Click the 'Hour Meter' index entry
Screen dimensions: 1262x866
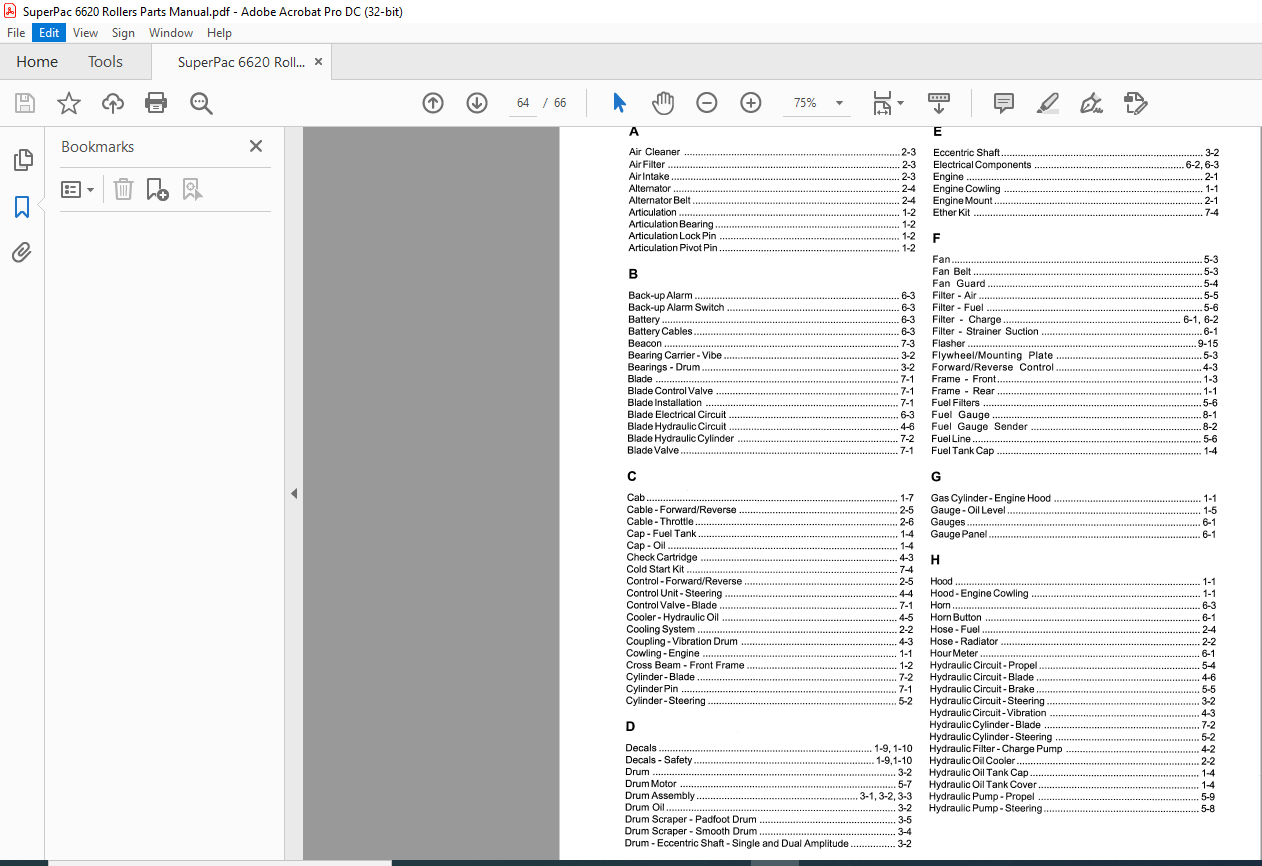coord(1073,654)
